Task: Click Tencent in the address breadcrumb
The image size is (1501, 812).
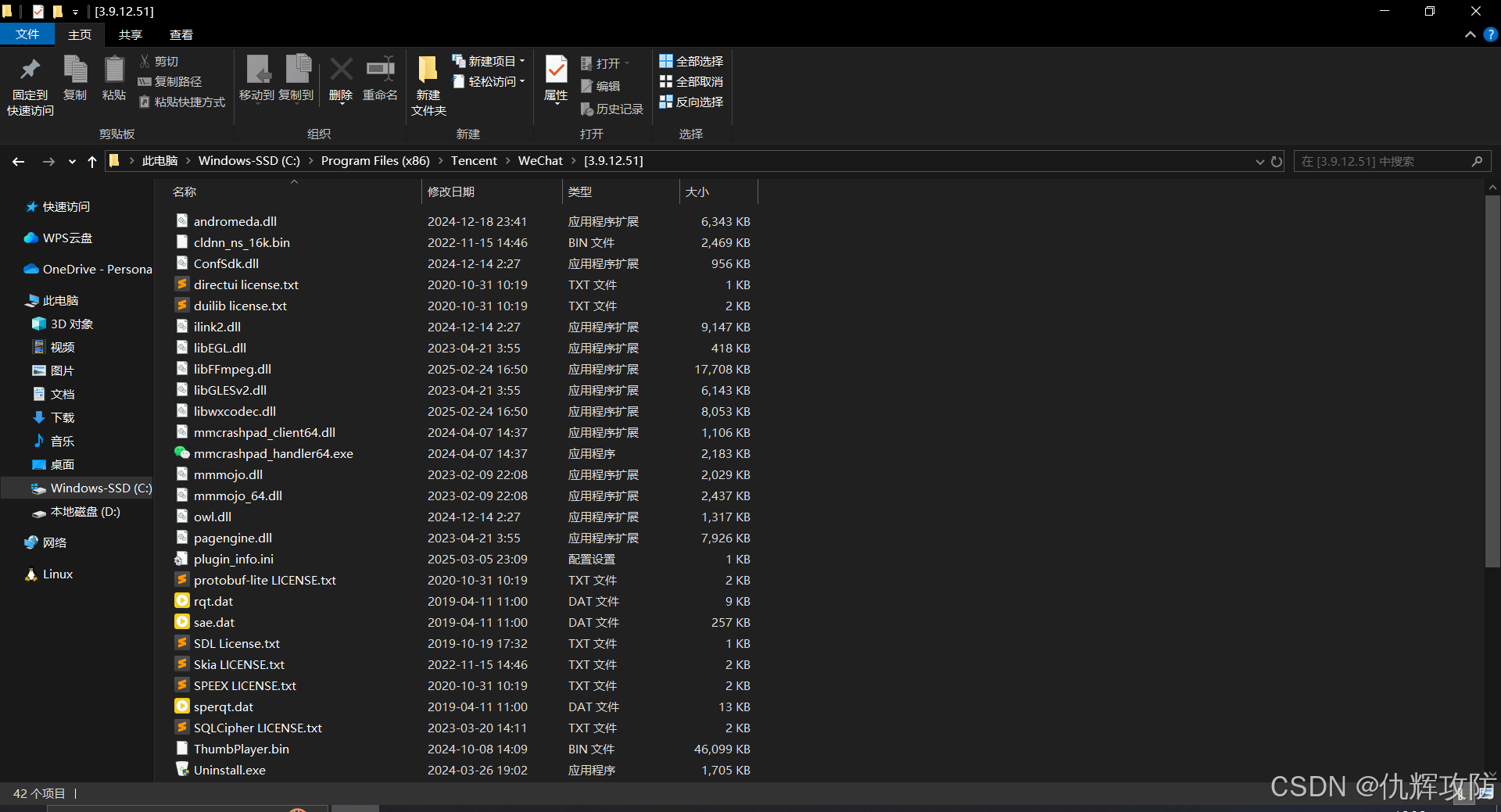Action: pyautogui.click(x=474, y=161)
